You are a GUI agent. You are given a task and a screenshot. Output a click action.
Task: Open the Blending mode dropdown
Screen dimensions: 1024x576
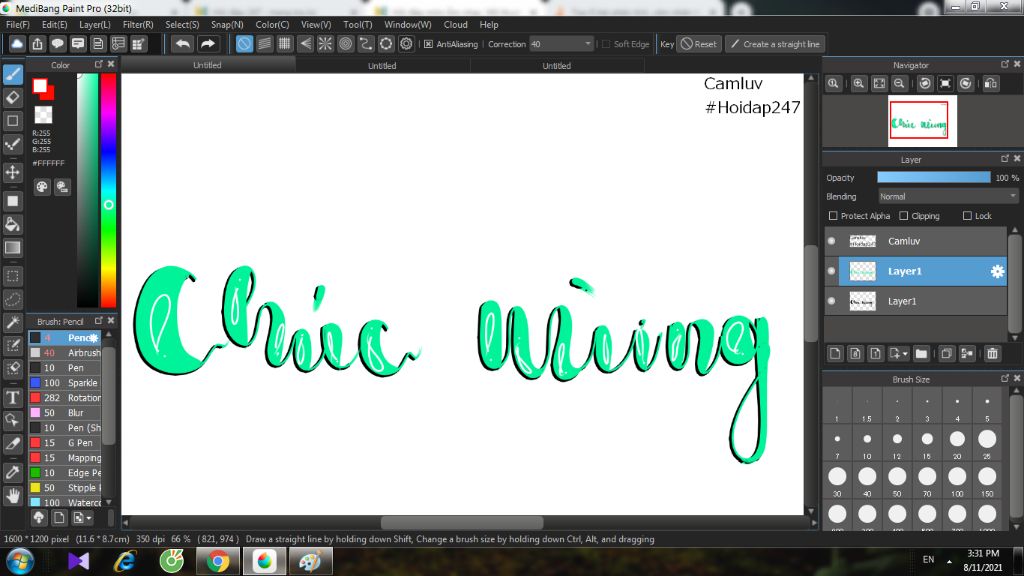[947, 197]
